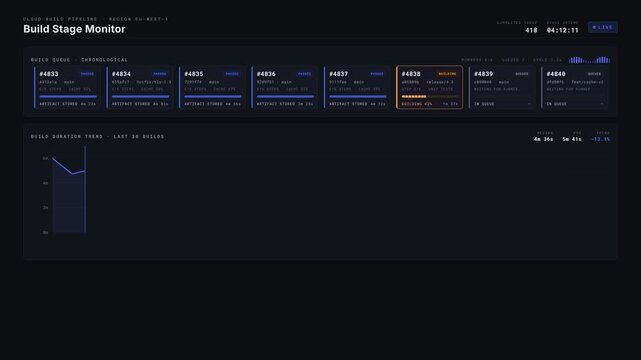Image resolution: width=641 pixels, height=360 pixels.
Task: Click the QUEUED badge on build #4839
Action: [522, 74]
